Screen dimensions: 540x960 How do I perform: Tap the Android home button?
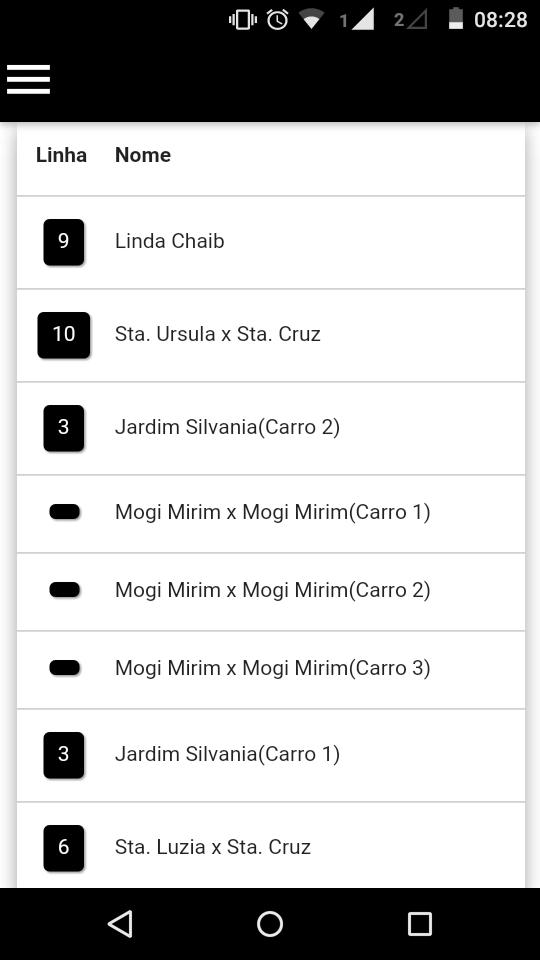(x=270, y=923)
